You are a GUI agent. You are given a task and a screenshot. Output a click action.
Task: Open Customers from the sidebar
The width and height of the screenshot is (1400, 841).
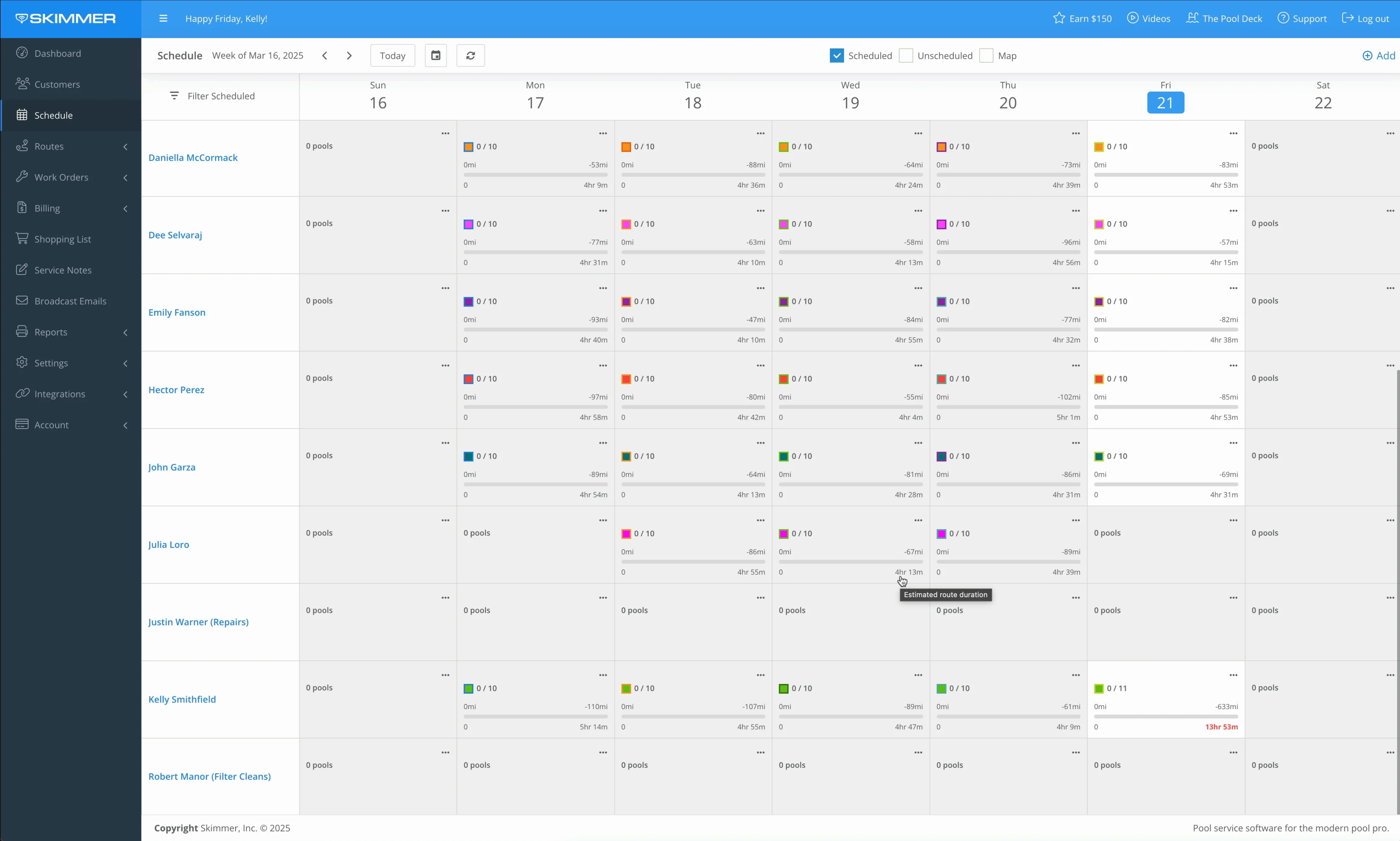pos(71,85)
